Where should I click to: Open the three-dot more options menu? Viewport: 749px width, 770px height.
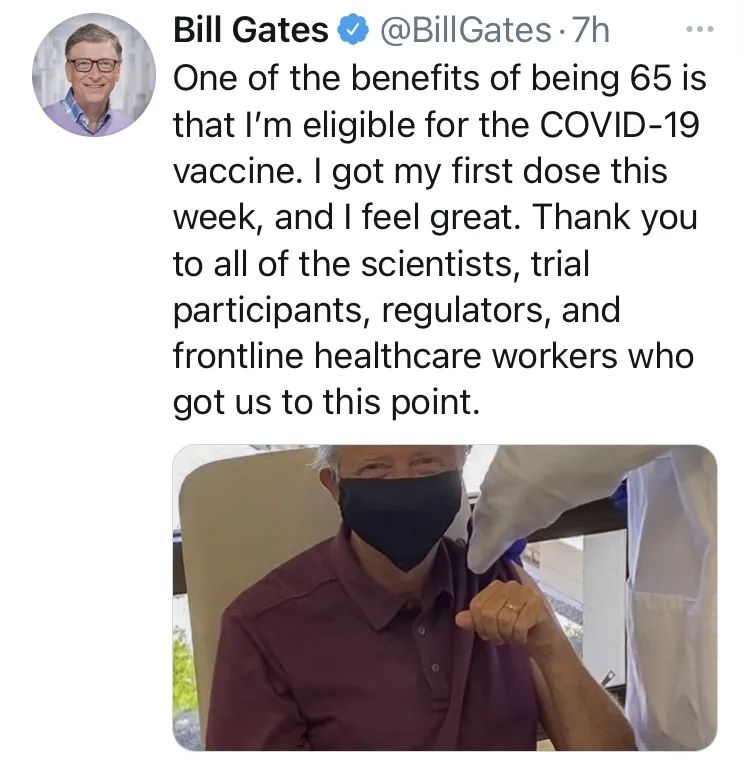(x=700, y=30)
